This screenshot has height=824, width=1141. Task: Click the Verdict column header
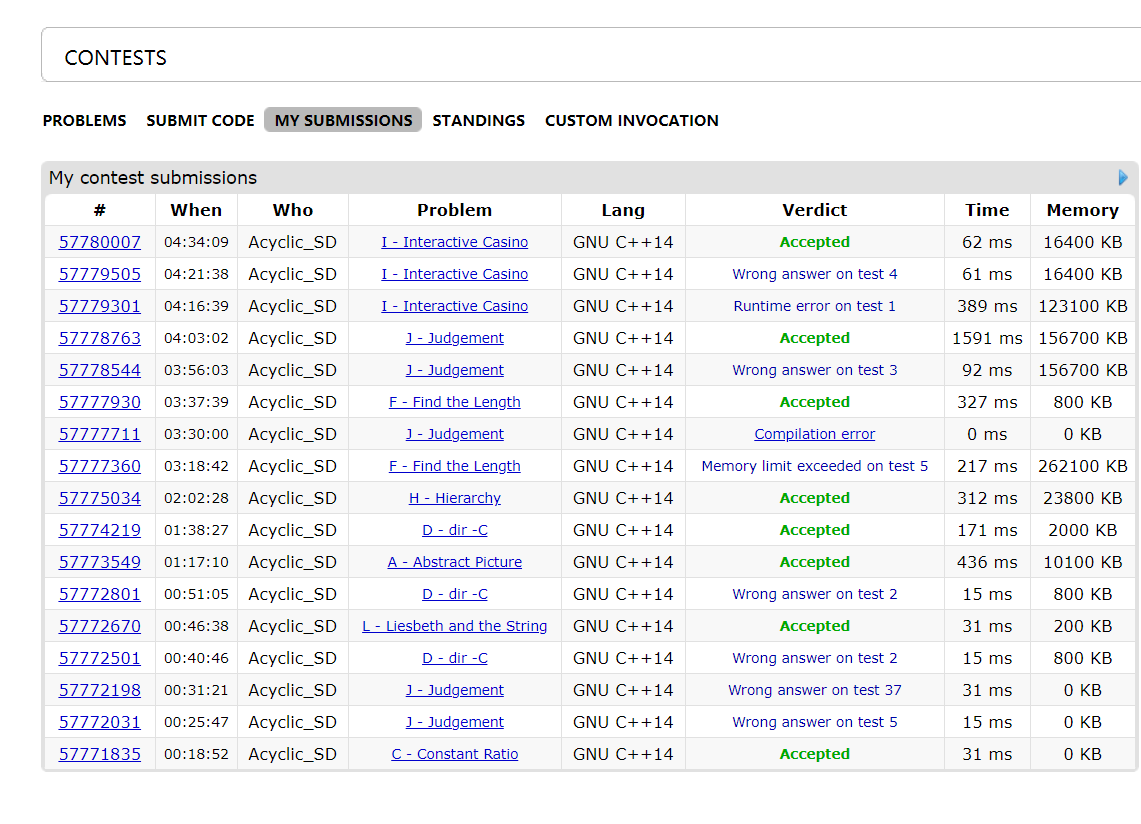[814, 210]
